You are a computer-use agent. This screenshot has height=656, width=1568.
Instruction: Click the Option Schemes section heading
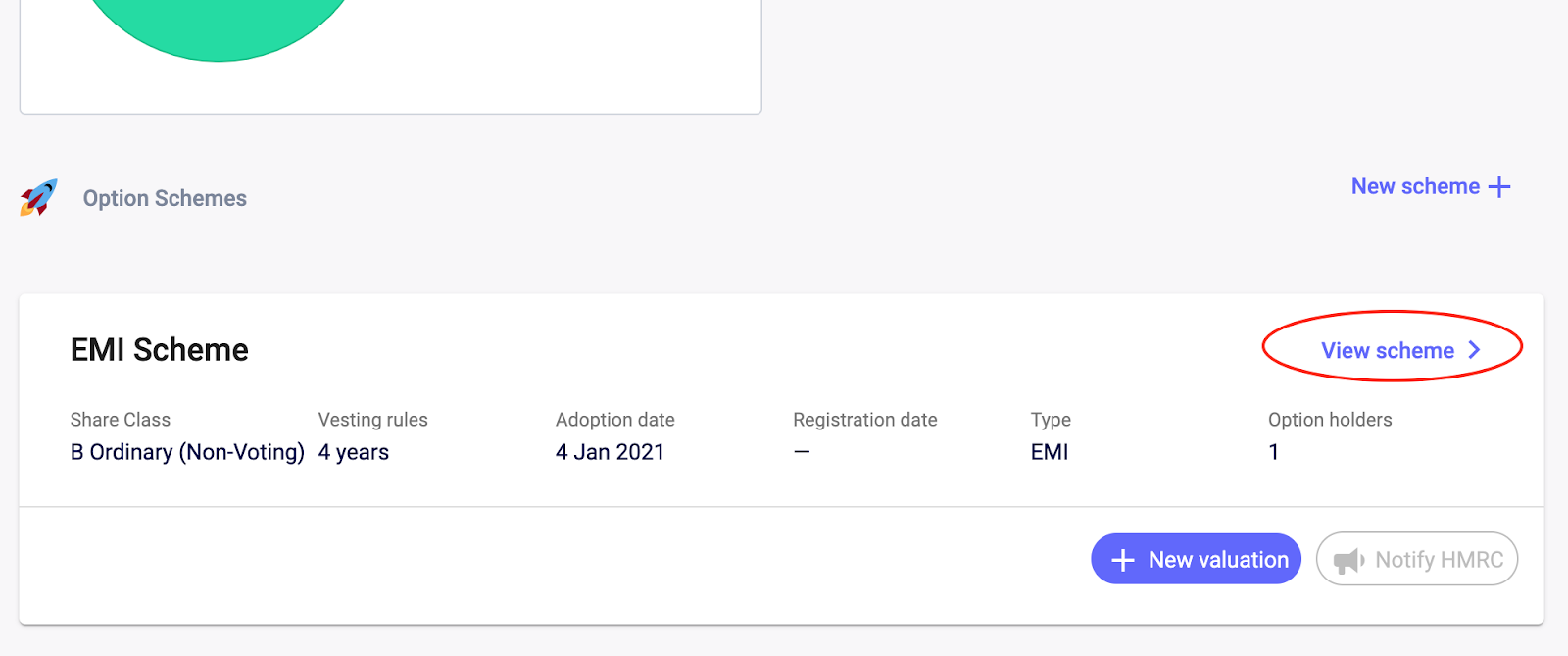point(165,198)
